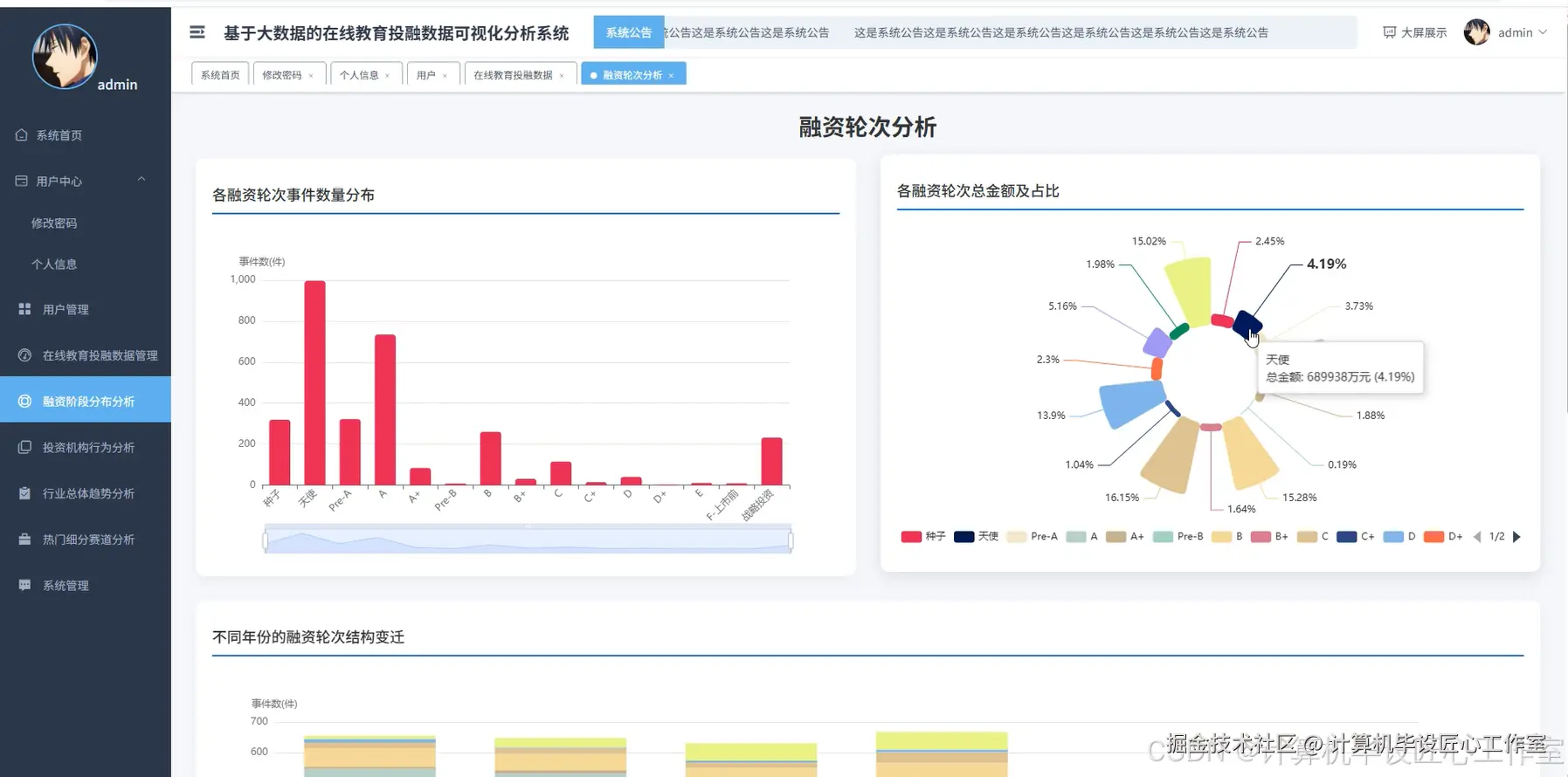Select 热门细分赛道分析 briefcase icon
The image size is (1568, 777).
tap(24, 540)
